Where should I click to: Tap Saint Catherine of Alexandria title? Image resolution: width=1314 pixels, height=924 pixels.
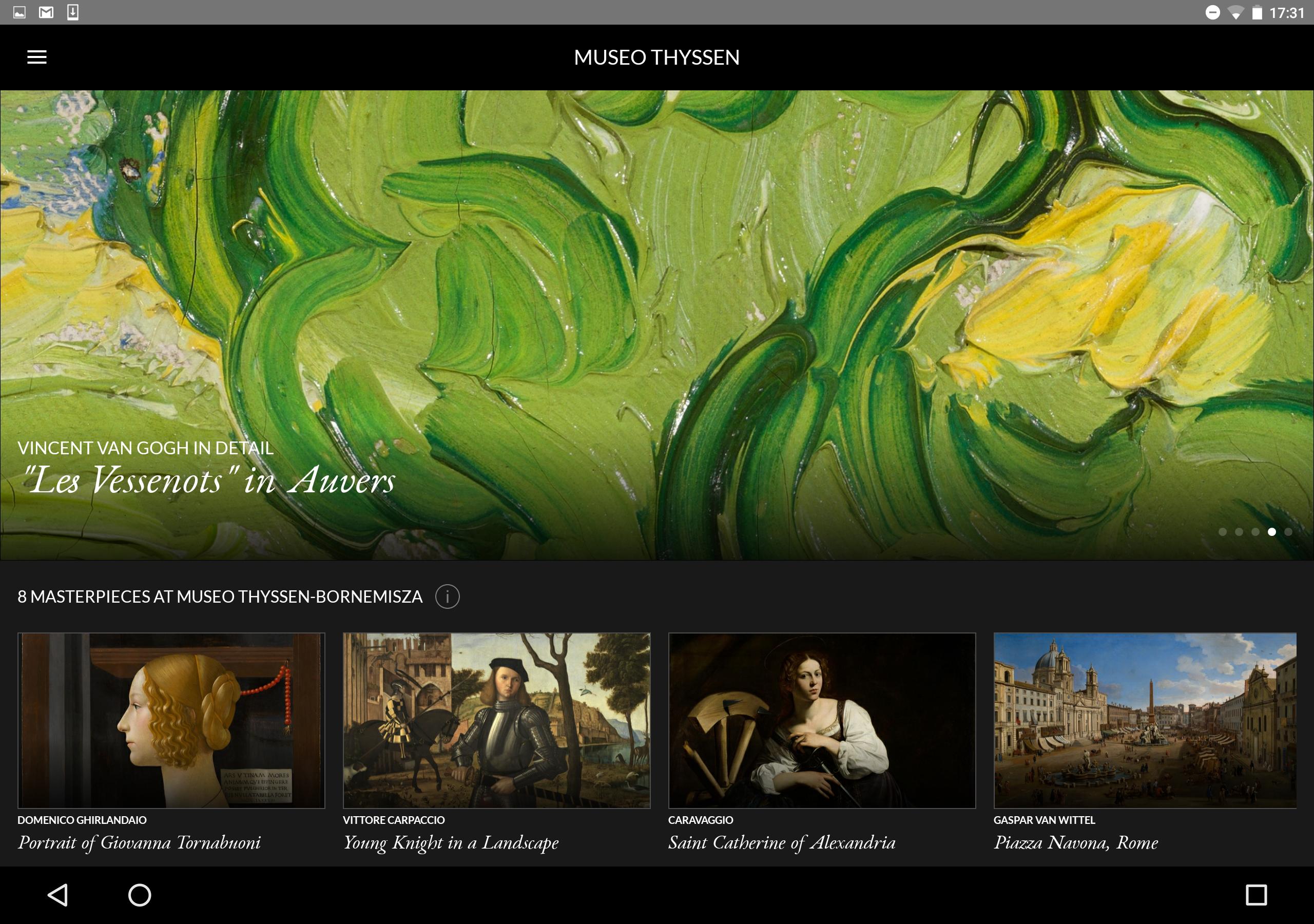pos(782,843)
